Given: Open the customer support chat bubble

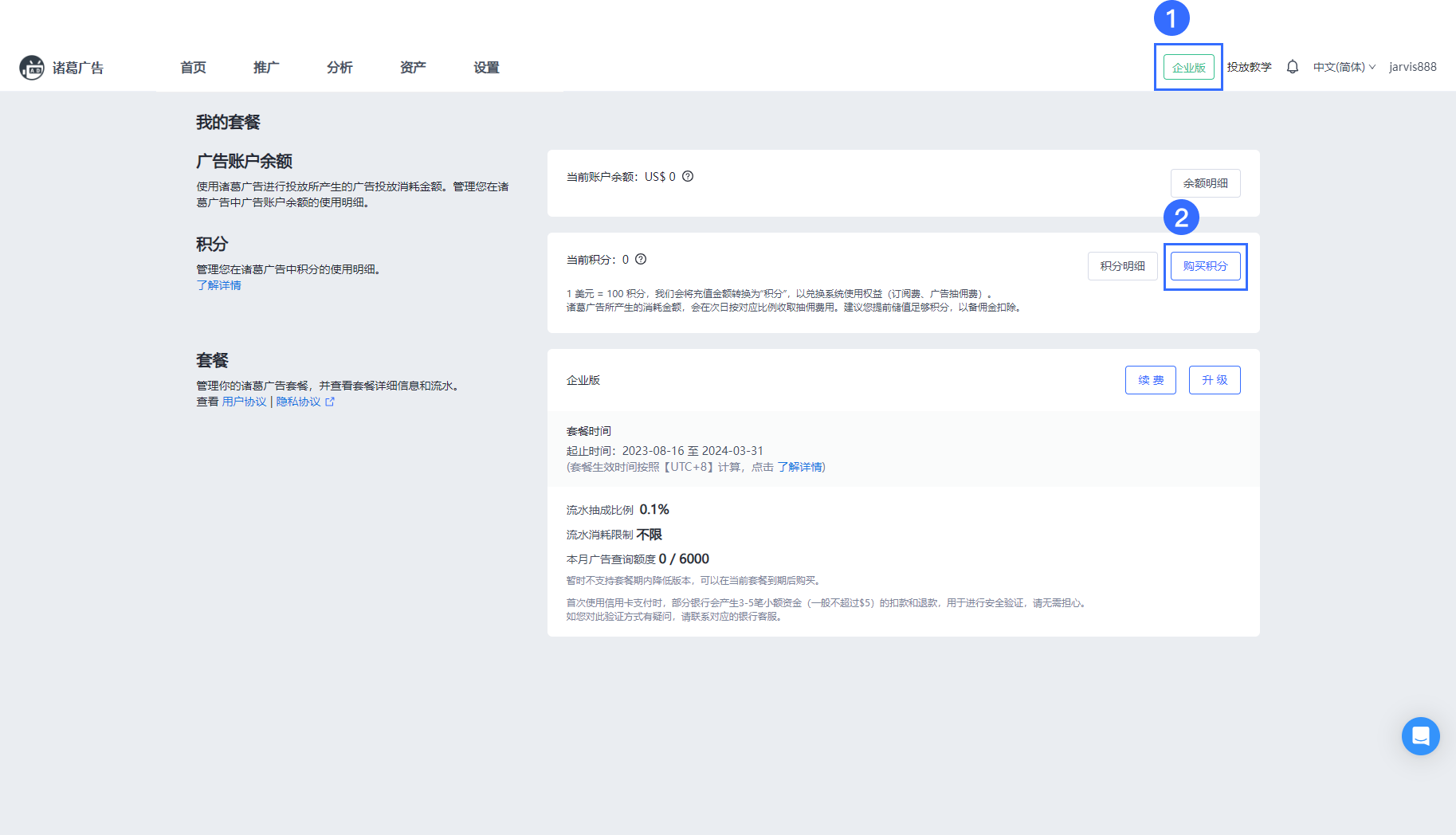Looking at the screenshot, I should 1421,736.
